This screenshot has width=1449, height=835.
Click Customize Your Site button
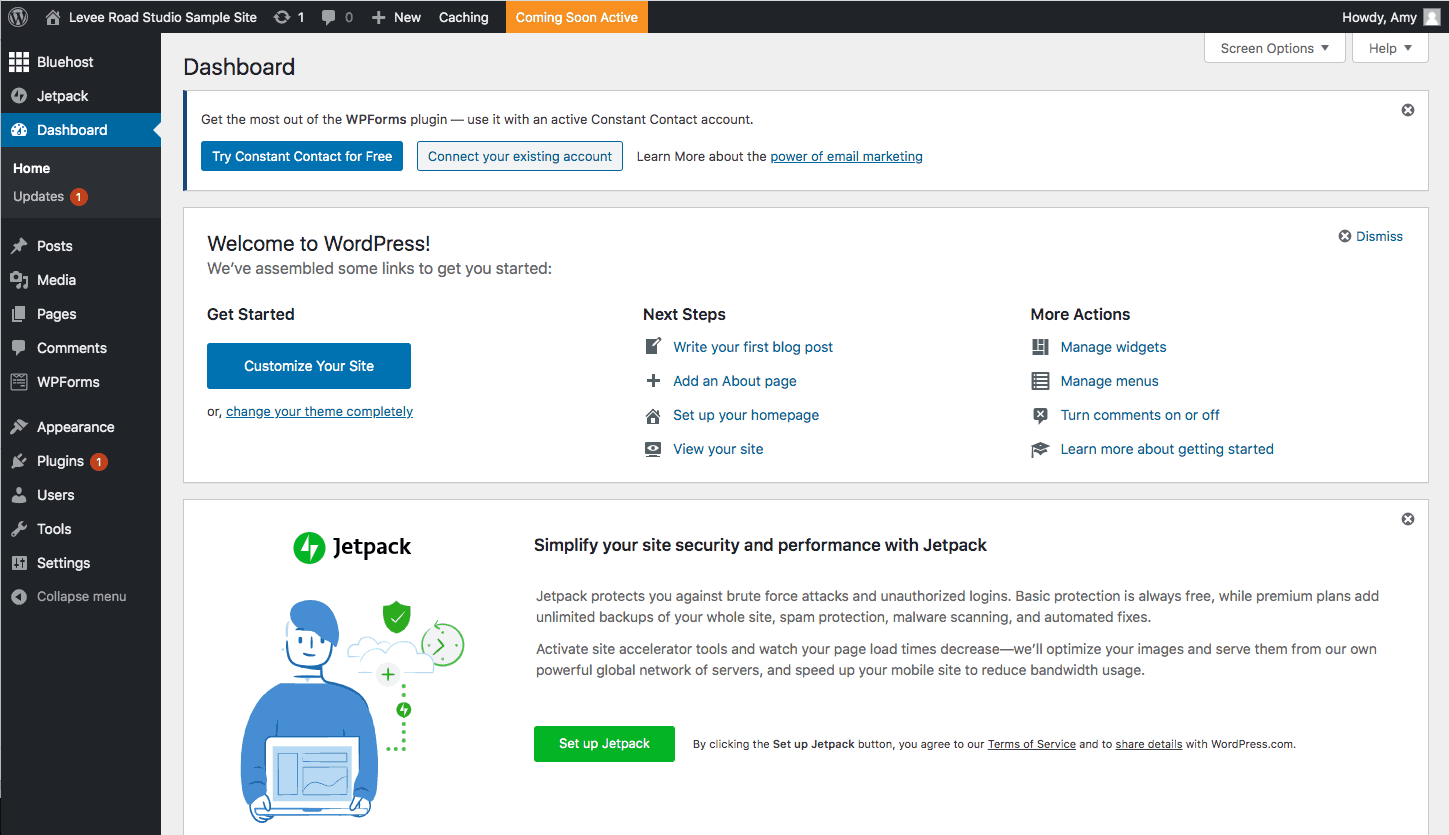(x=309, y=366)
